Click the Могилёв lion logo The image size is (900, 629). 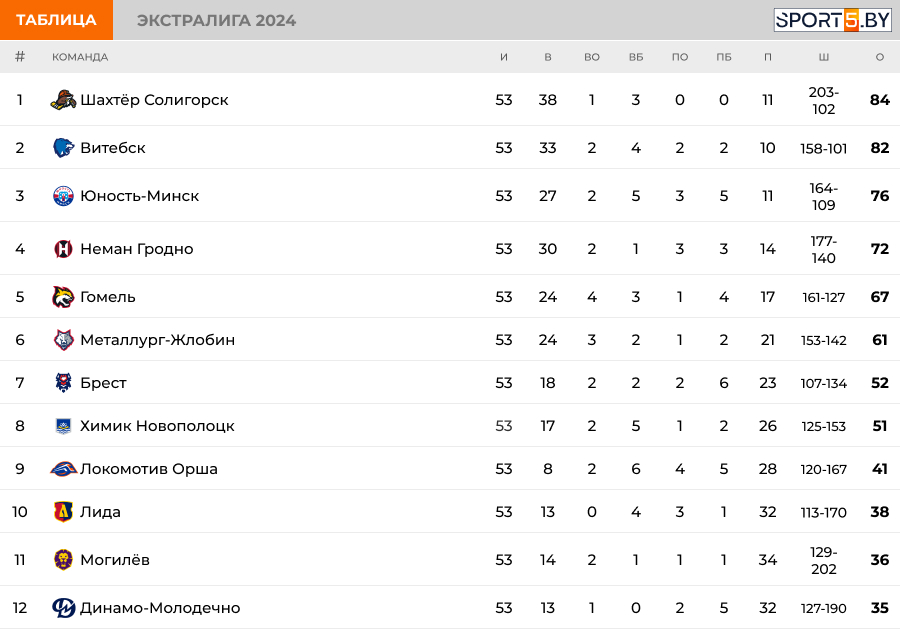[63, 560]
